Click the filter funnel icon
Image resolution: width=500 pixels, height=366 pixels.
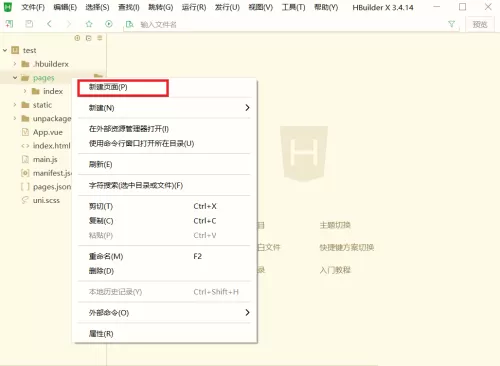(x=451, y=24)
